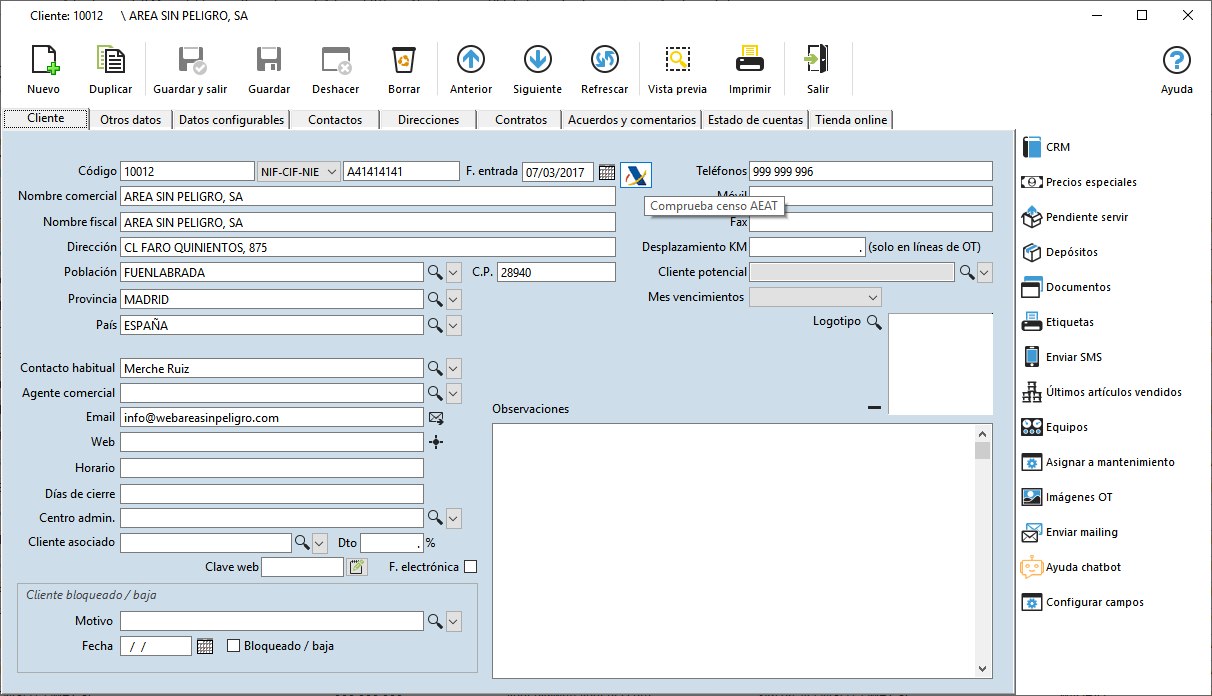Viewport: 1212px width, 696px height.
Task: Focus the Observaciones text area
Action: point(733,550)
